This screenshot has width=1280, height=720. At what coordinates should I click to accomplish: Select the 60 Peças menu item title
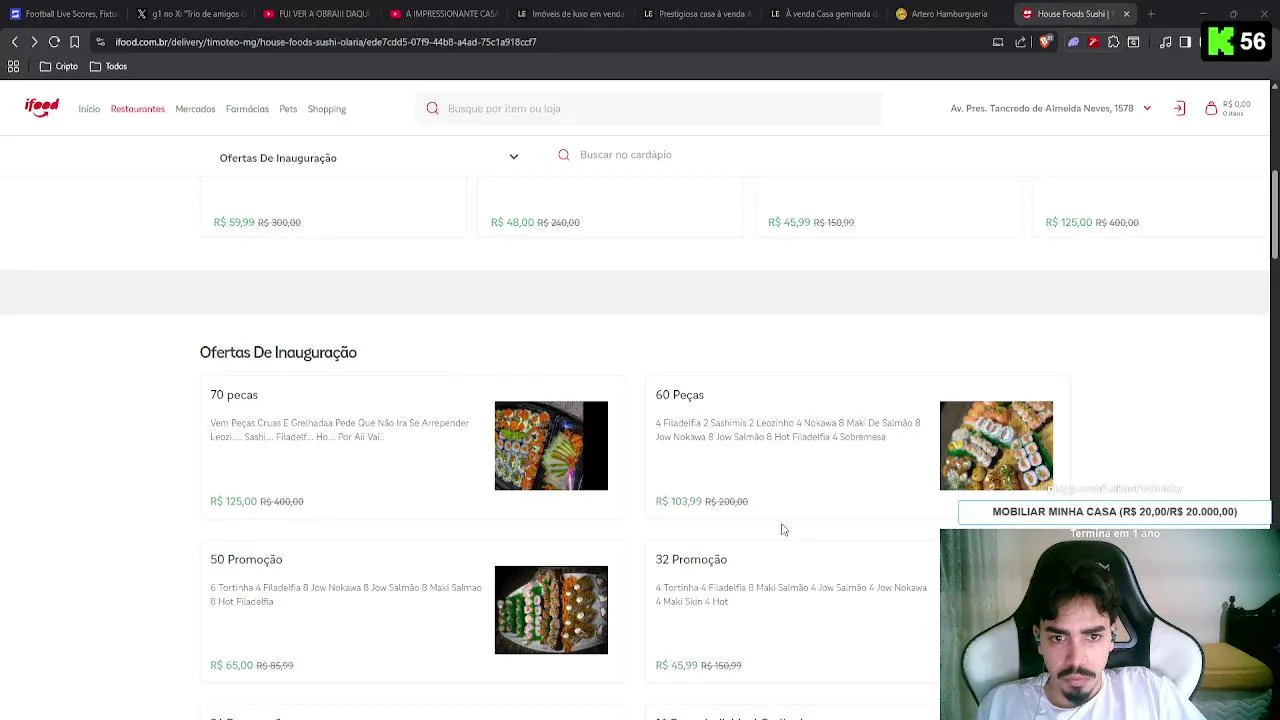coord(680,395)
